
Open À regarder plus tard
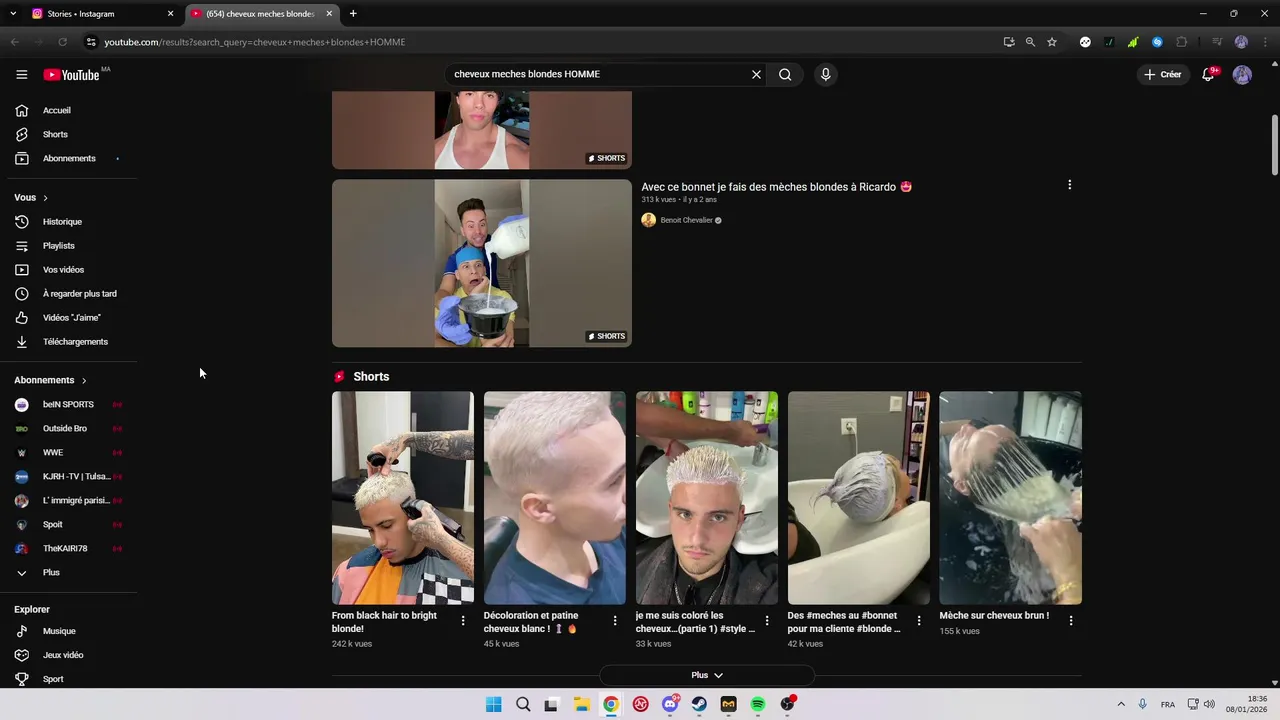point(68,293)
